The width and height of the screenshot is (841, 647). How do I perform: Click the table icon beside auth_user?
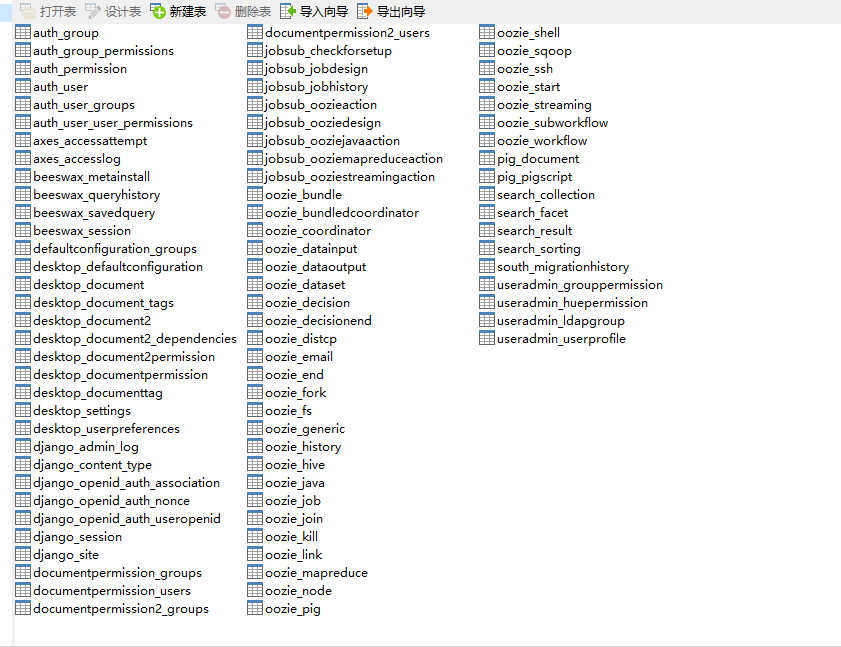click(22, 86)
